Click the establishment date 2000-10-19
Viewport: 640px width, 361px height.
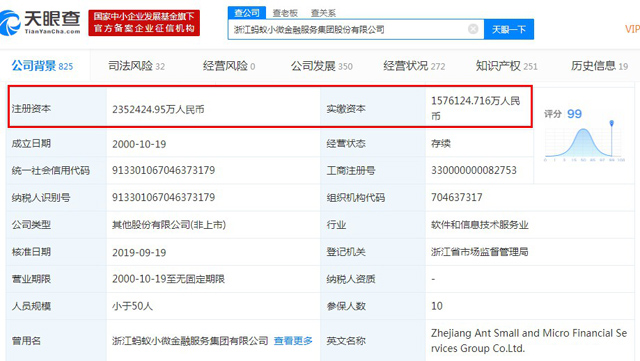139,144
